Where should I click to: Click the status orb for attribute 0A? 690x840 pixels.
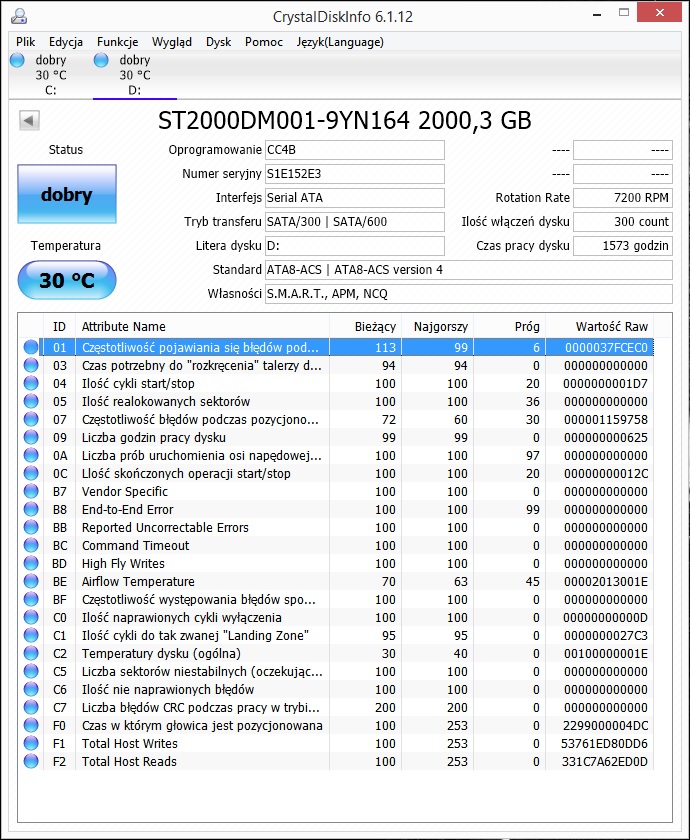coord(31,455)
